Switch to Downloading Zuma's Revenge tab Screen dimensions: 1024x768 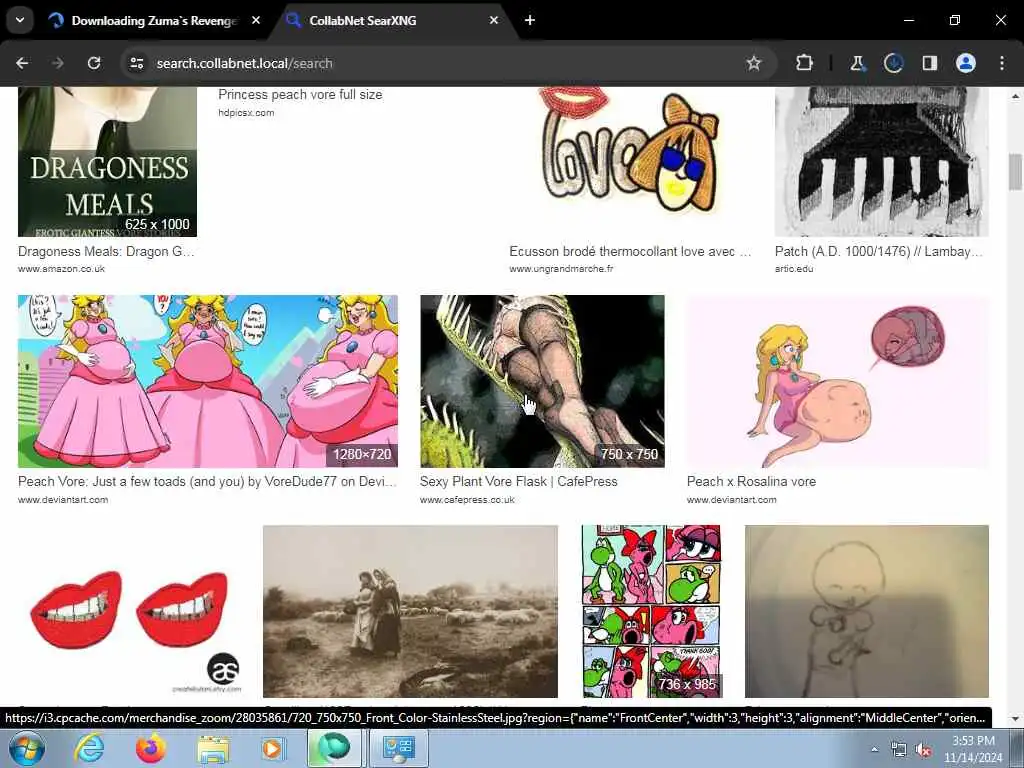tap(154, 20)
